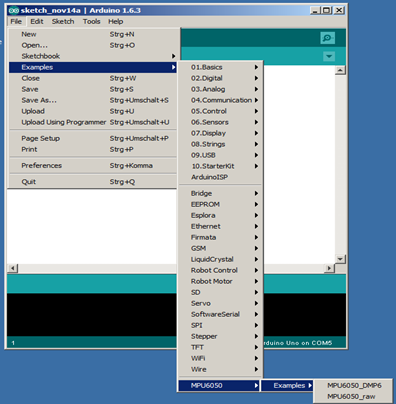Expand the 01.Basics examples submenu
The image size is (396, 404).
pos(220,67)
